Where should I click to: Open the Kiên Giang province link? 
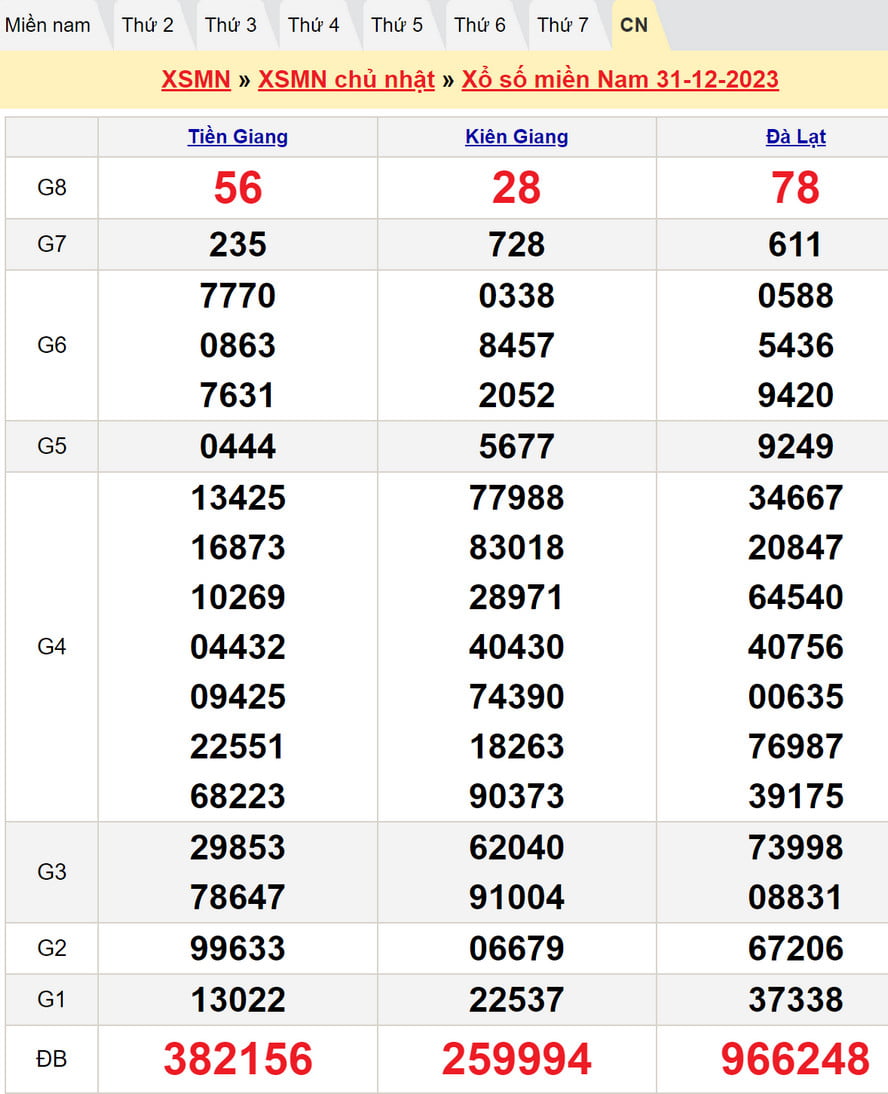coord(517,137)
